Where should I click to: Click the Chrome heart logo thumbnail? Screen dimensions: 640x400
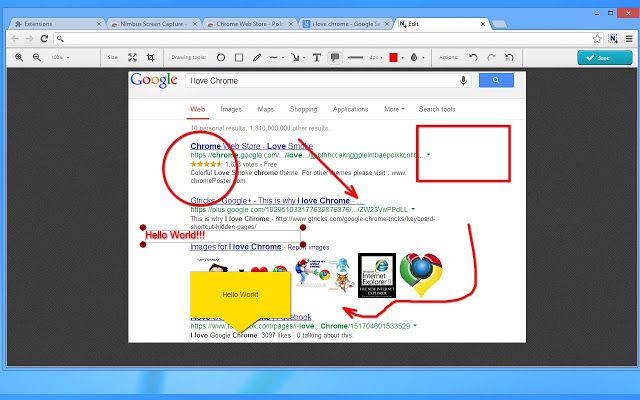coord(421,274)
